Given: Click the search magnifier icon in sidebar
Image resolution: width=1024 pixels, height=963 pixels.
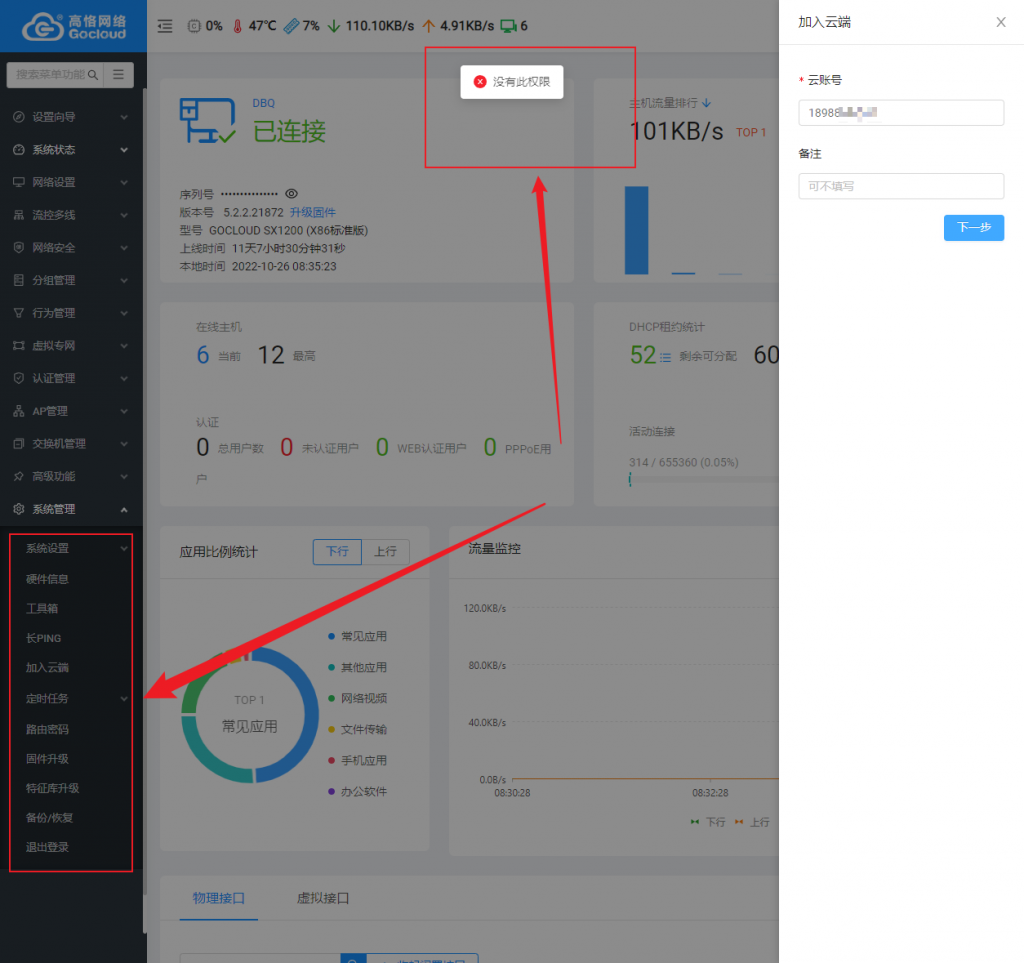Looking at the screenshot, I should pos(93,74).
